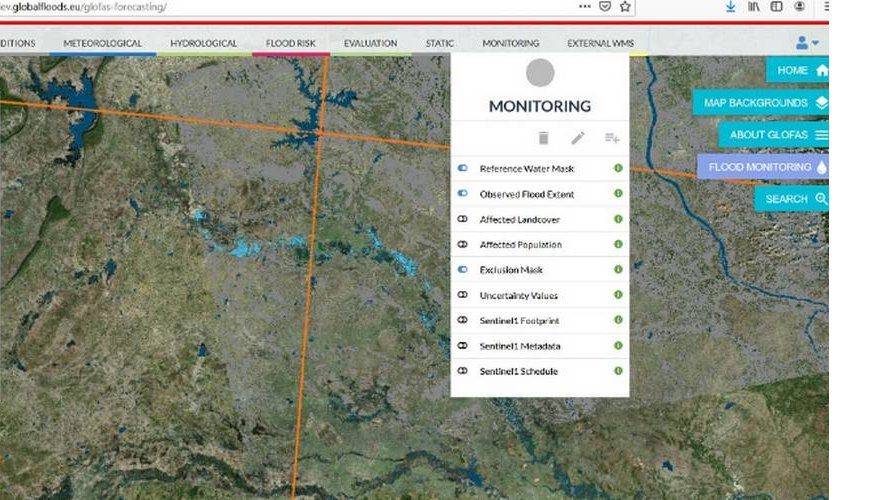Click the Reference Water Mask label
Image resolution: width=889 pixels, height=500 pixels.
coord(527,168)
